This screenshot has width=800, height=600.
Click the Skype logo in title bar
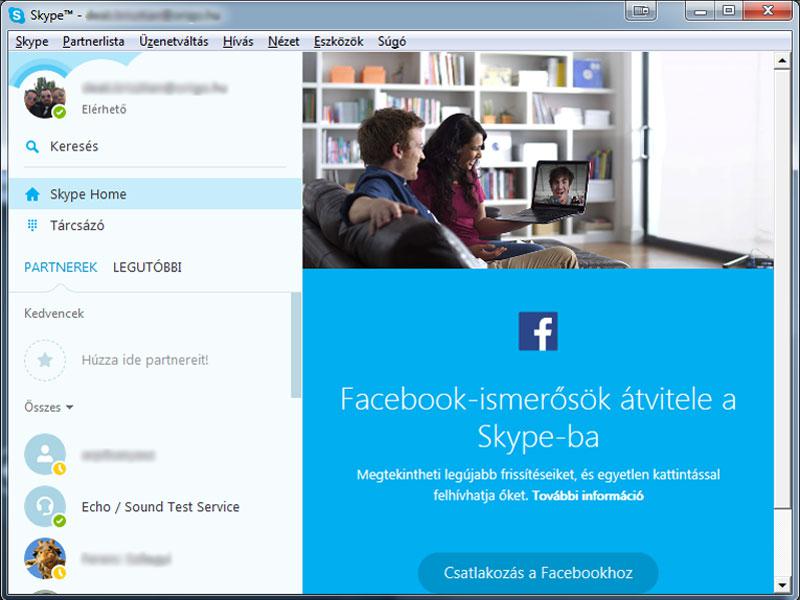(x=17, y=15)
